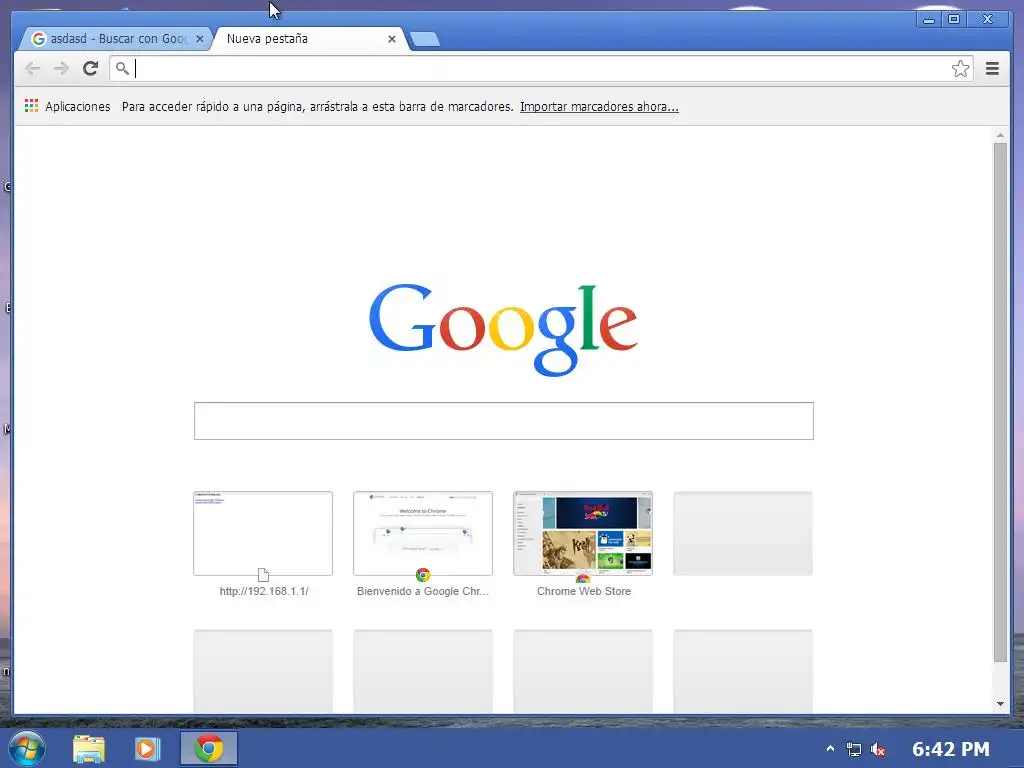Maximize the Chrome window
Viewport: 1024px width, 768px height.
(x=954, y=20)
